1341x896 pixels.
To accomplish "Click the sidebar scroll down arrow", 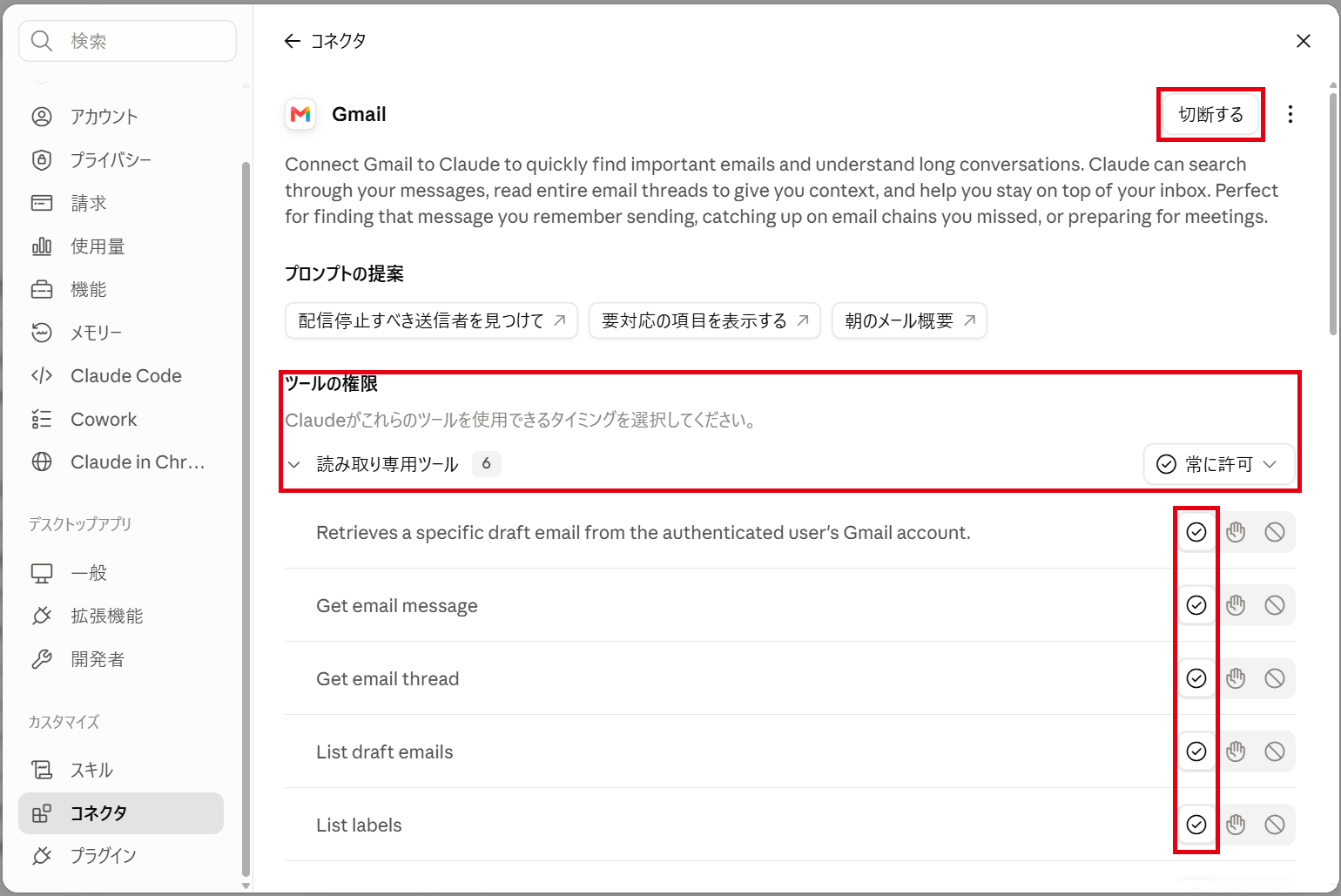I will (246, 886).
